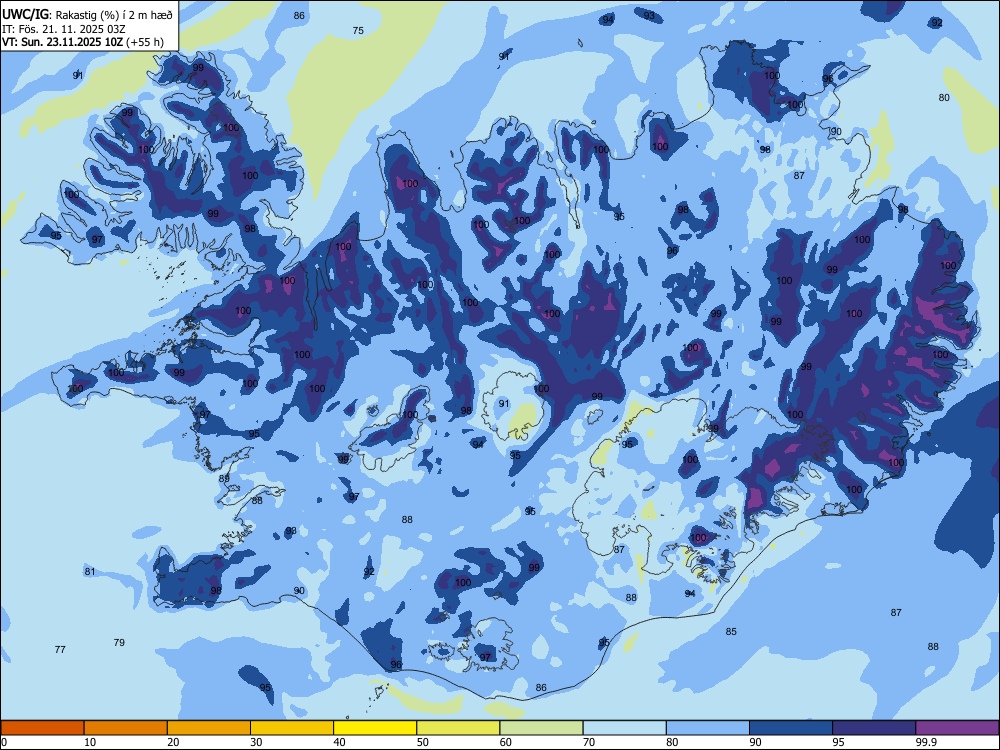Click the valid time 'VT: Sun. 23.11.2025 10Z (+55 h)'
Viewport: 1000px width, 750px height.
point(83,42)
